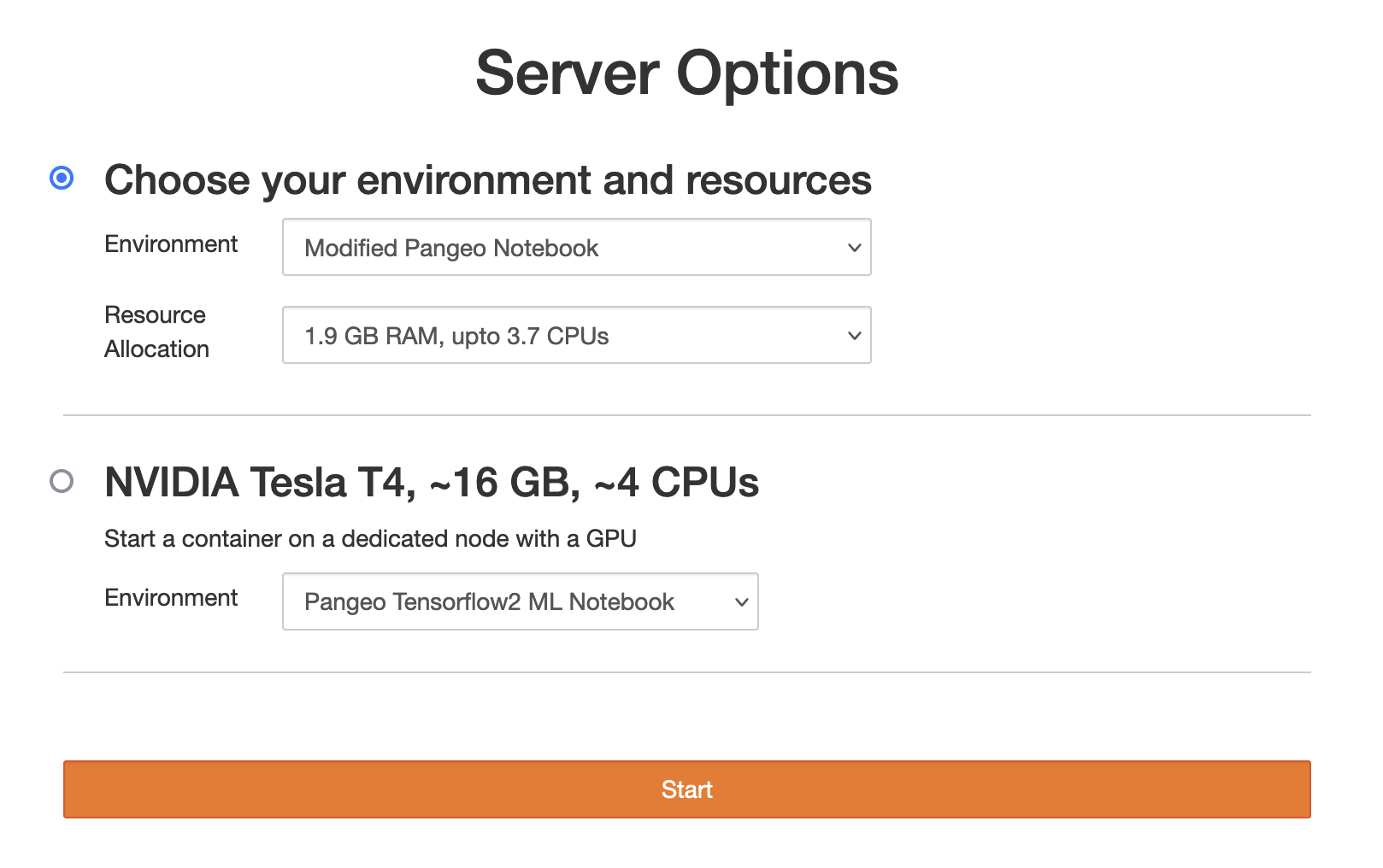1383x868 pixels.
Task: Expand the Resource Allocation dropdown
Action: 576,336
